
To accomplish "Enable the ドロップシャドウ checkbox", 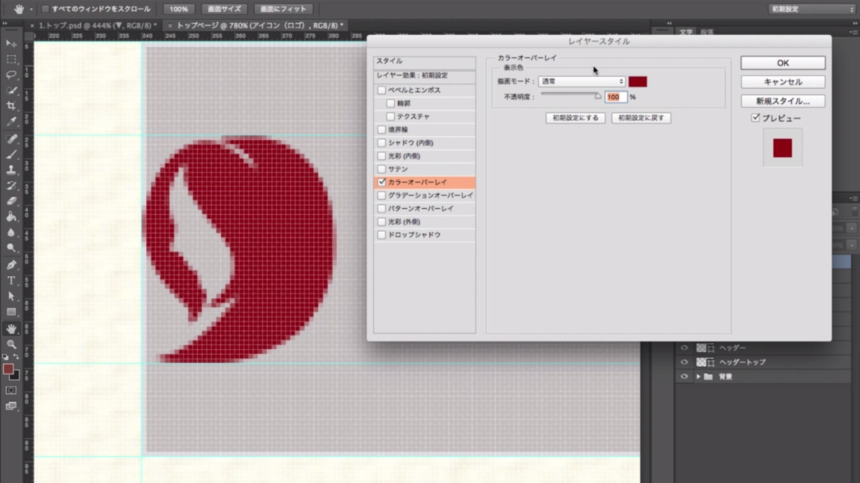I will tap(382, 235).
